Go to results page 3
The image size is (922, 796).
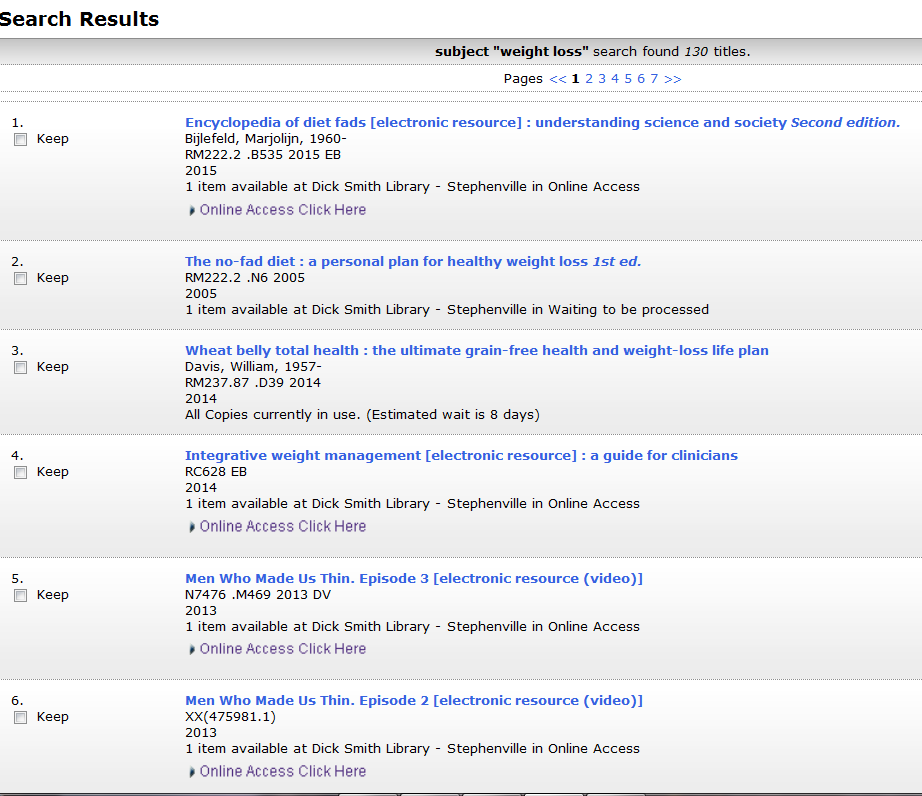click(602, 79)
